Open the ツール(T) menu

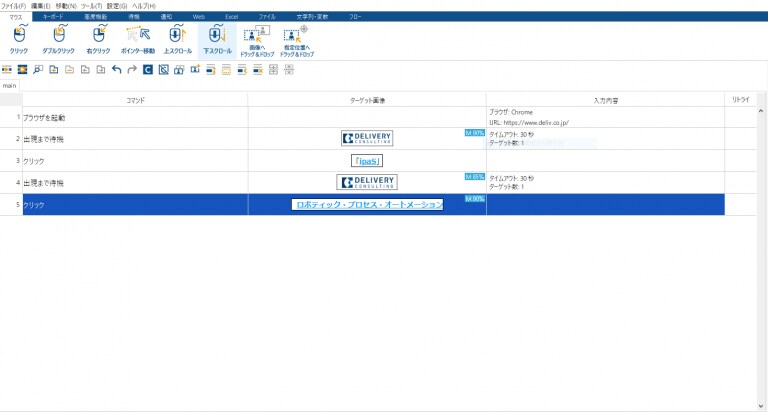pos(92,6)
